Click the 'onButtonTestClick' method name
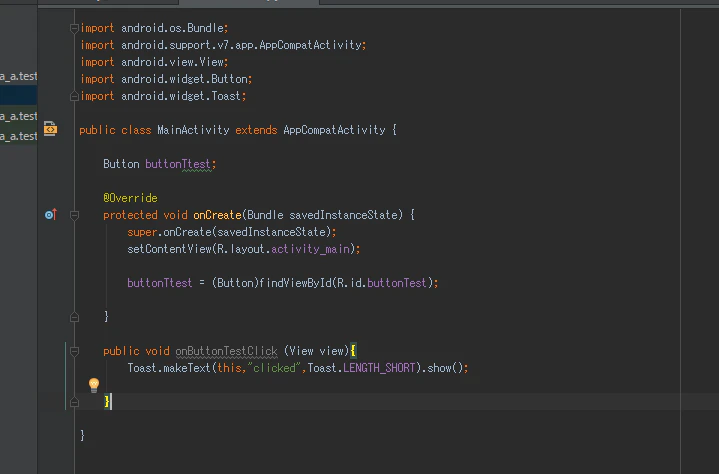 click(x=227, y=351)
